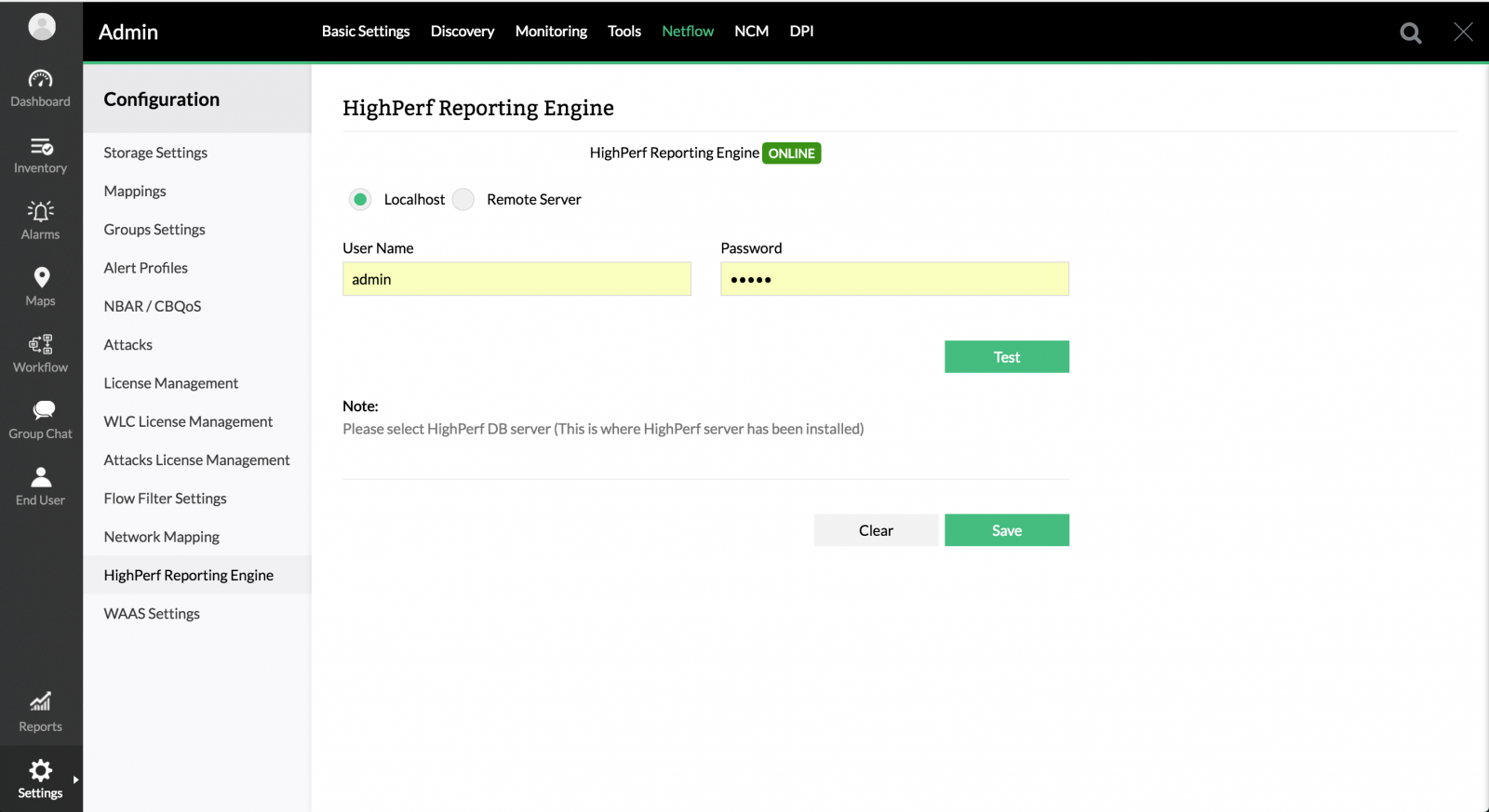
Task: Open the Monitoring tab
Action: point(551,32)
